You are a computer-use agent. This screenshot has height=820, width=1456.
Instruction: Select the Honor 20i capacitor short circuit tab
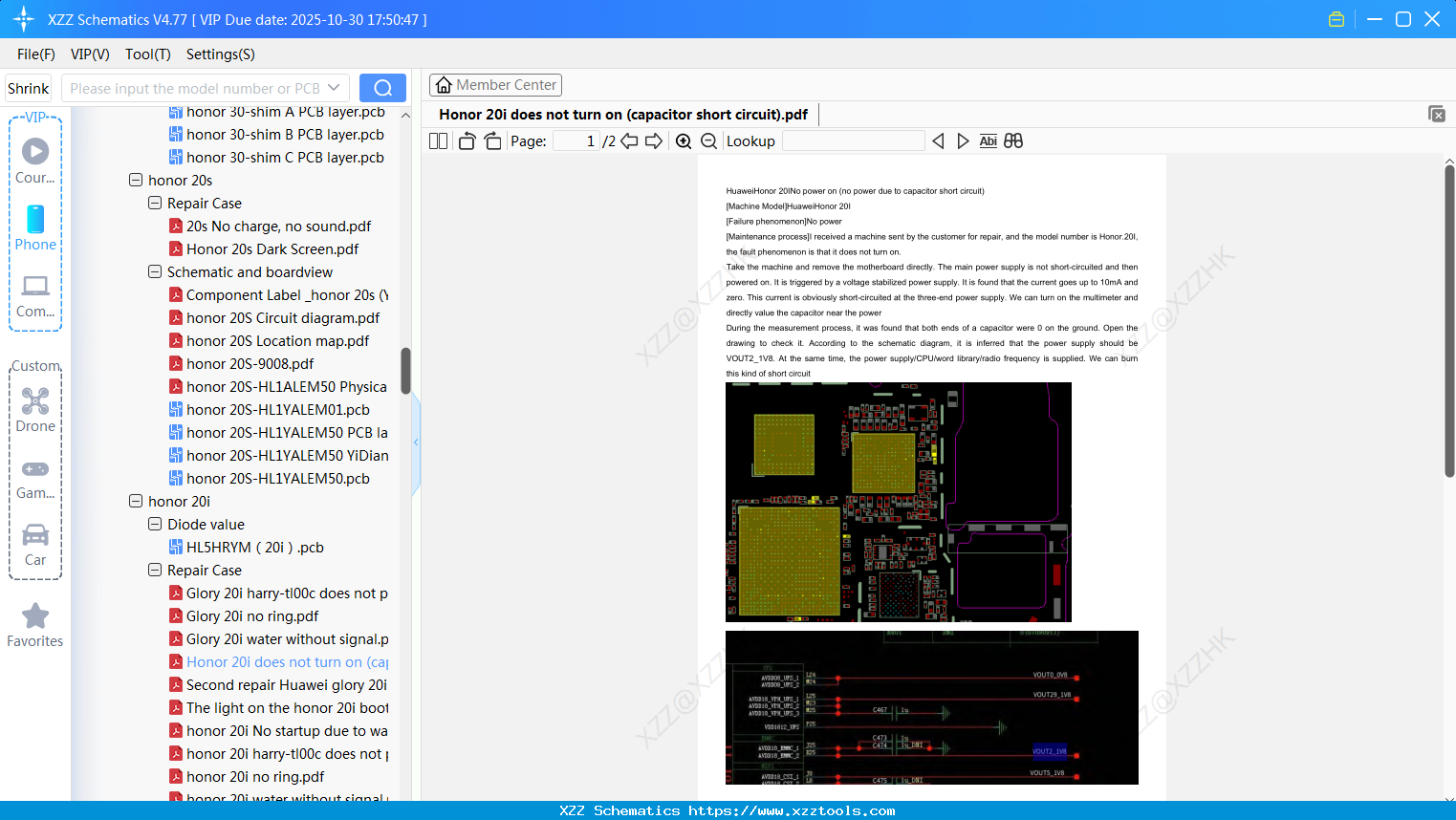click(623, 115)
